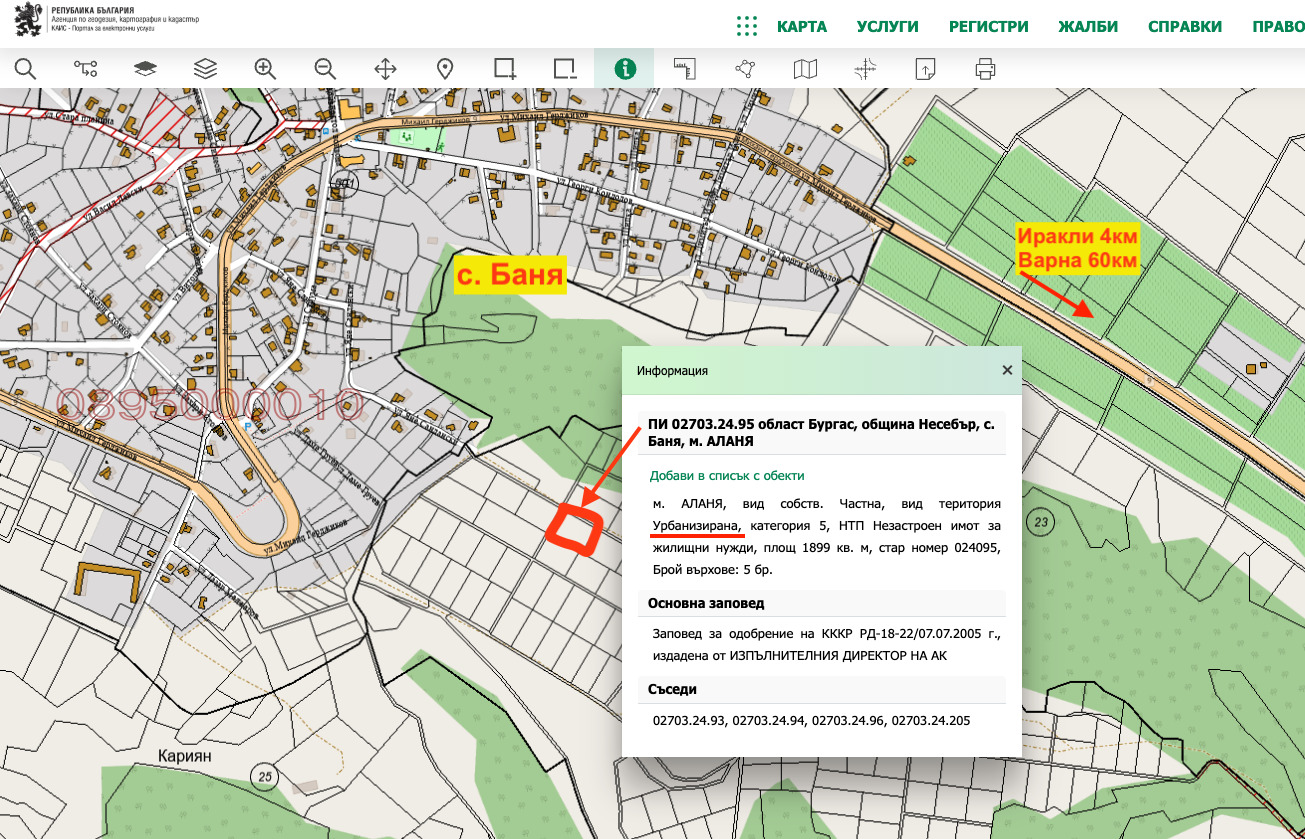Click the ПИ 02703.24.95 property heading
This screenshot has height=839, width=1305.
(x=821, y=432)
